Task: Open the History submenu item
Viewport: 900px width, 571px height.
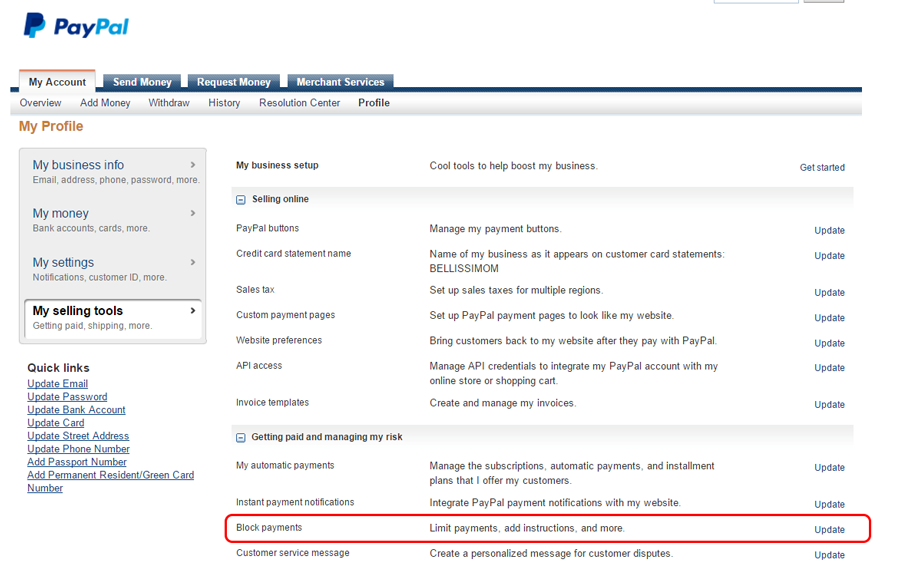Action: pos(224,103)
